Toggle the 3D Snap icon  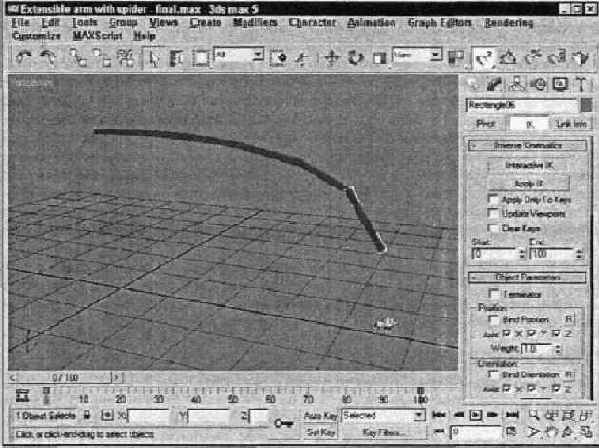click(x=484, y=58)
